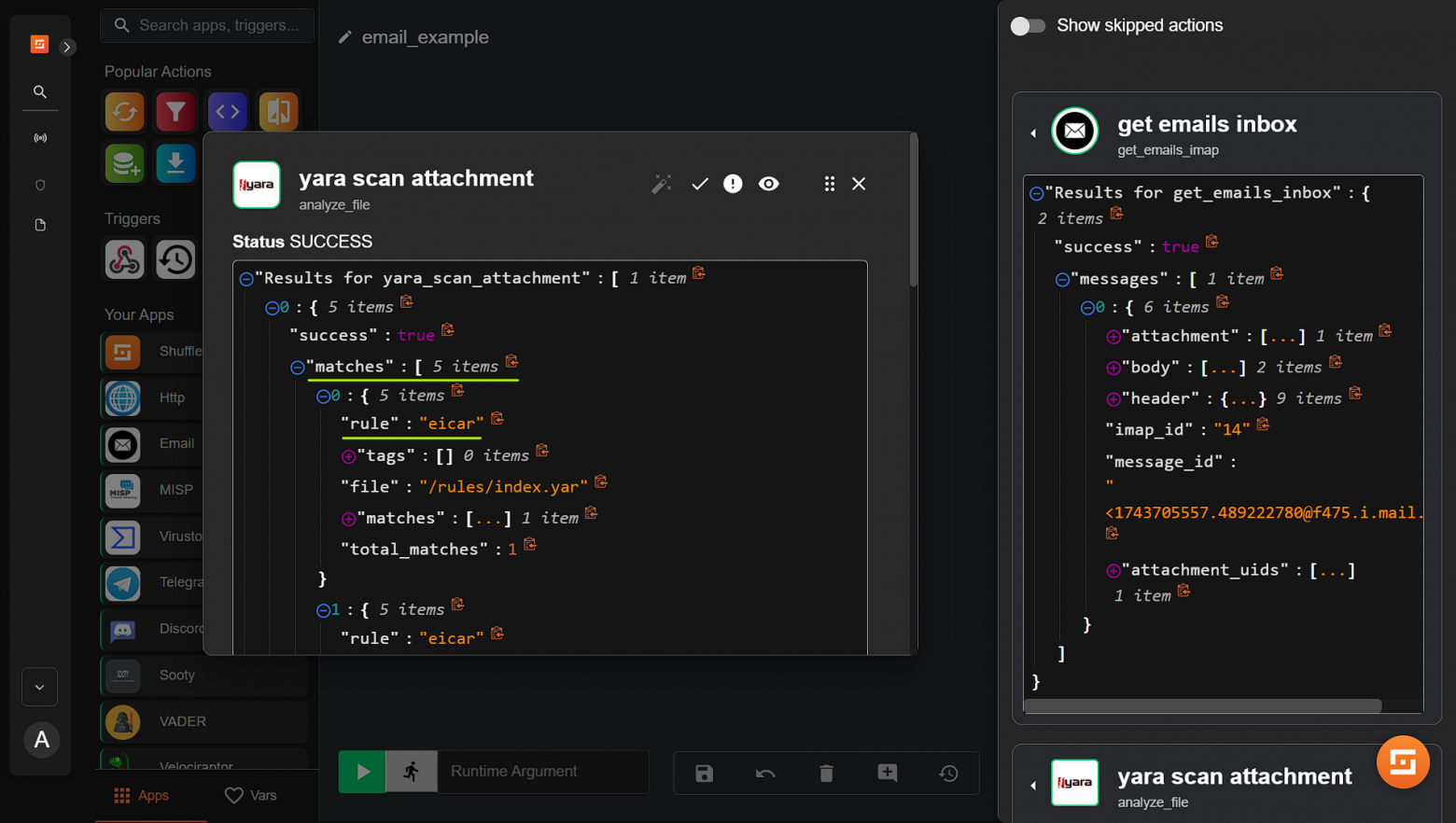Click the Runtime Argument input field
1456x823 pixels.
(x=542, y=772)
